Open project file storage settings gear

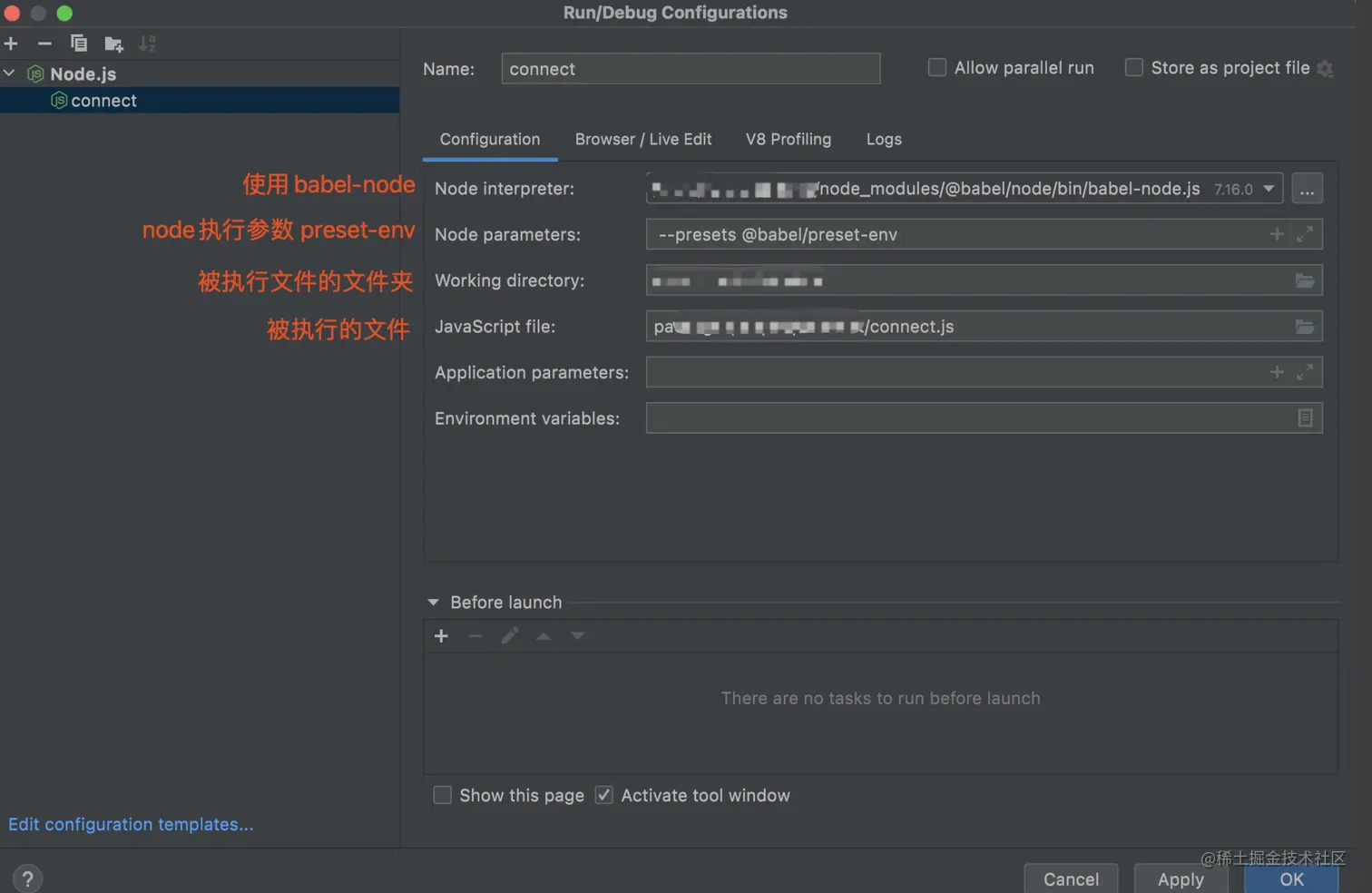pyautogui.click(x=1325, y=69)
